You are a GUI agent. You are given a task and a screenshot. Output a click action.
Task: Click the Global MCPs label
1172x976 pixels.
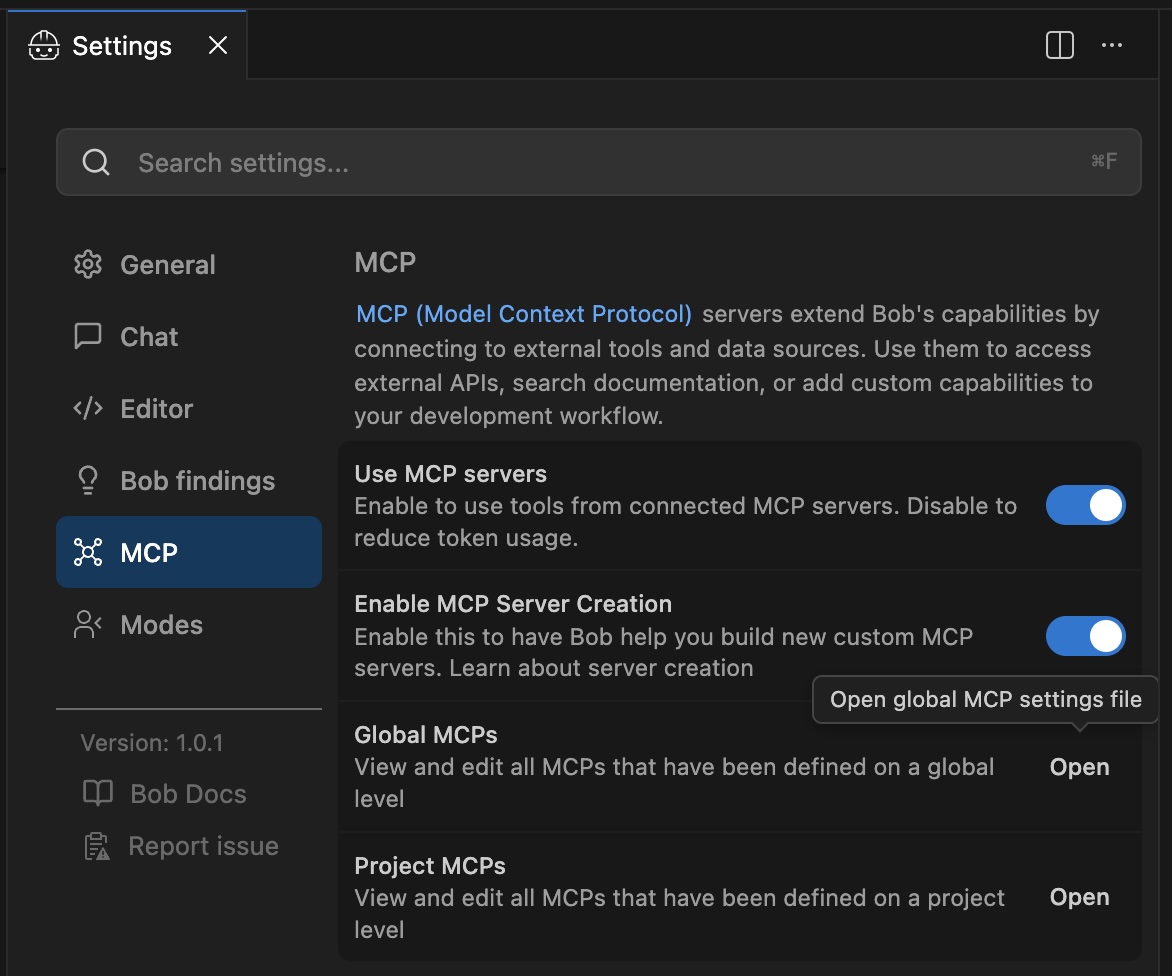click(425, 735)
